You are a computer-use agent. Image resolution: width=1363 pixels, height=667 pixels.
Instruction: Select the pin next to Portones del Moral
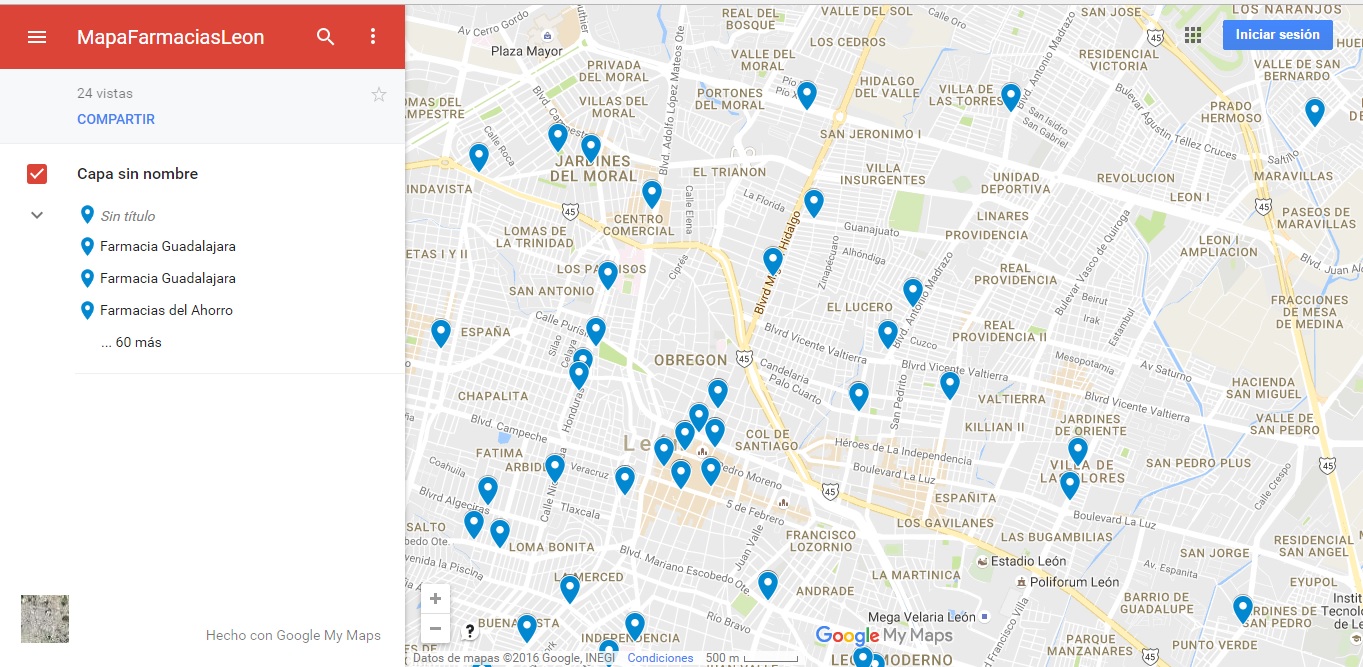click(807, 95)
